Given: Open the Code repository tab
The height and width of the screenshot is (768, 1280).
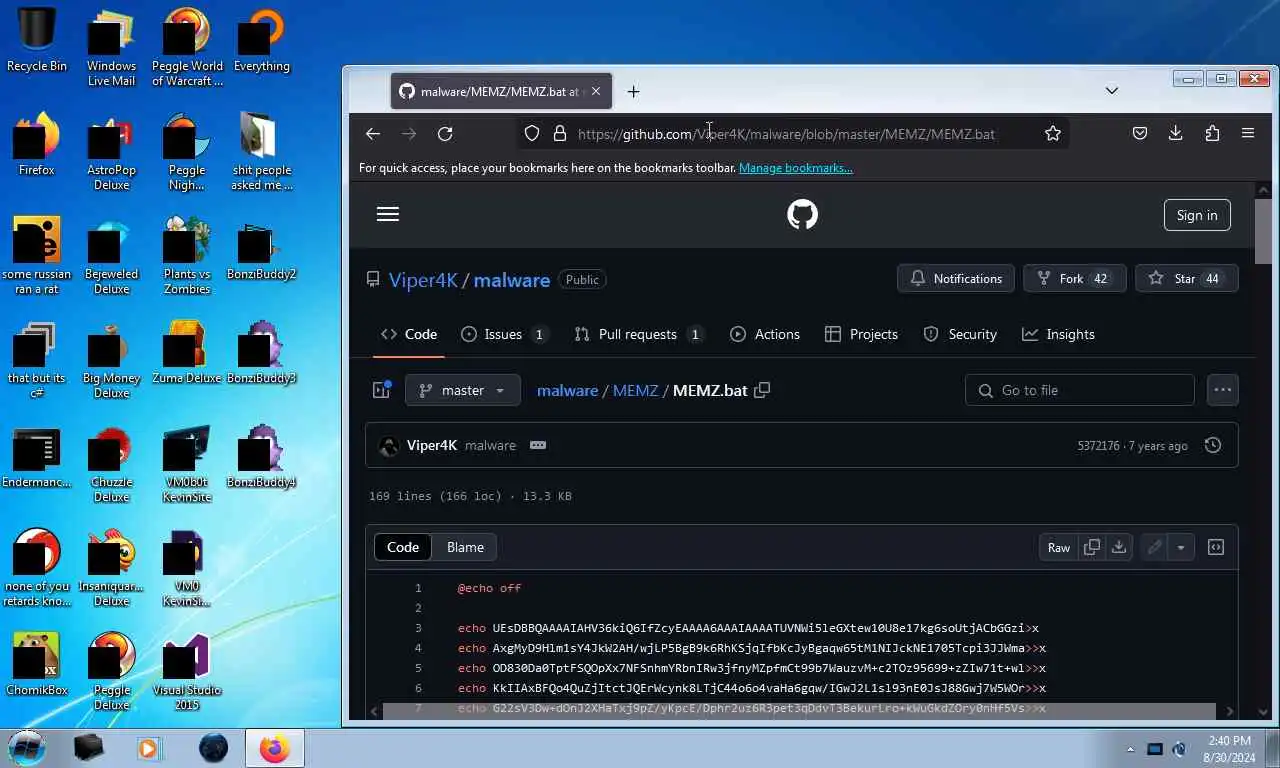Looking at the screenshot, I should pyautogui.click(x=408, y=334).
